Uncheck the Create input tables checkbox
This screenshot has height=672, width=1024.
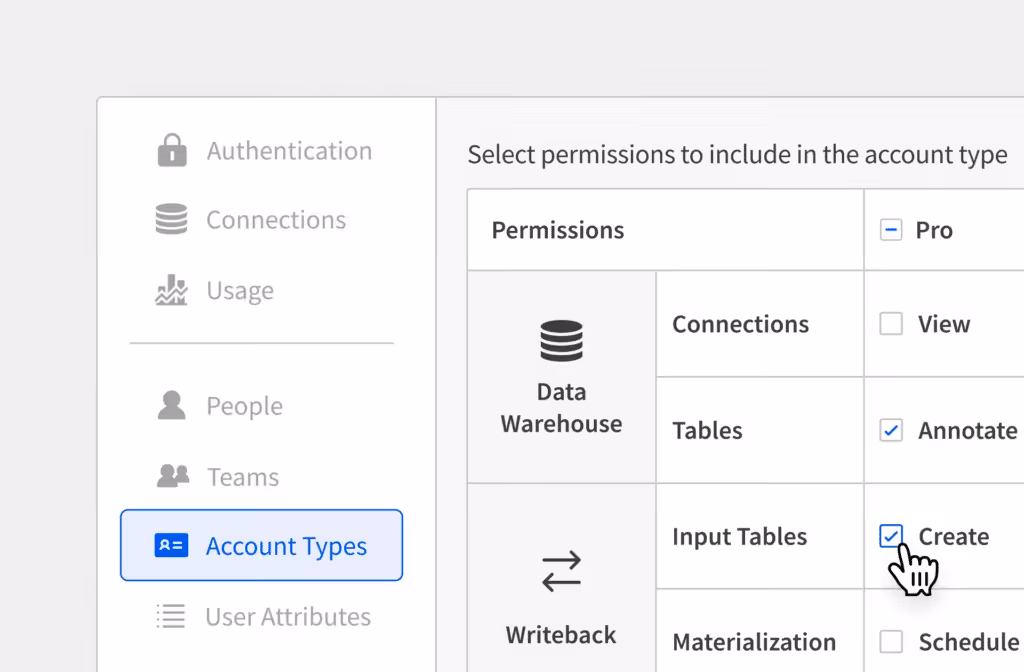891,536
